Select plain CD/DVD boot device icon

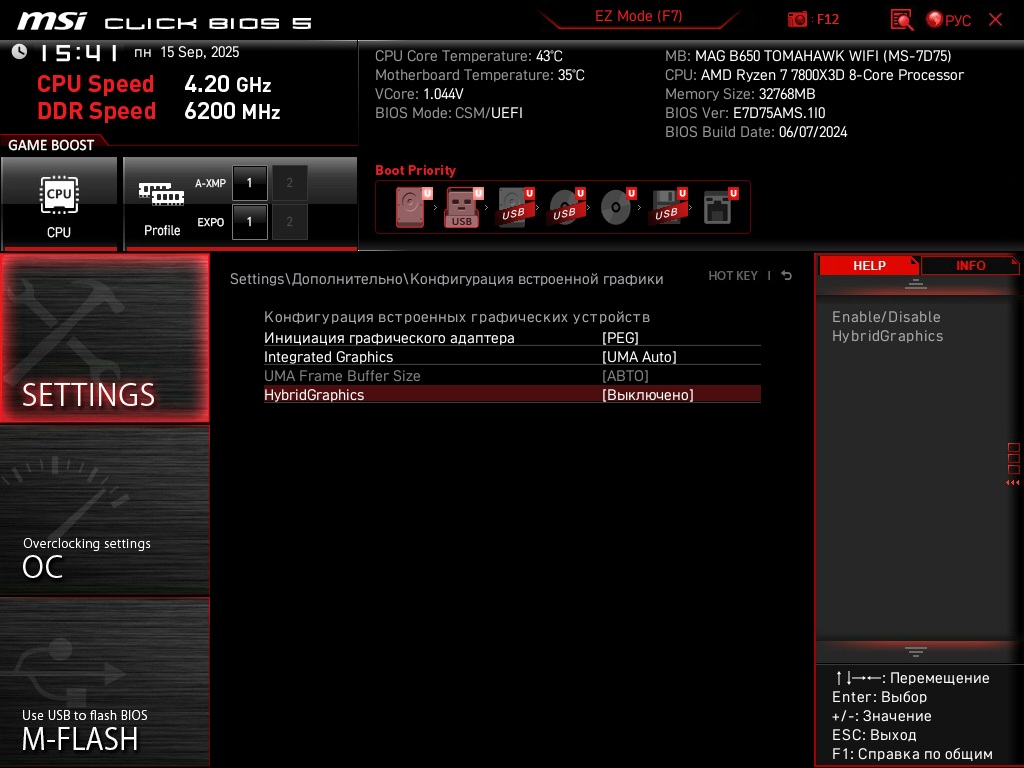[x=616, y=207]
